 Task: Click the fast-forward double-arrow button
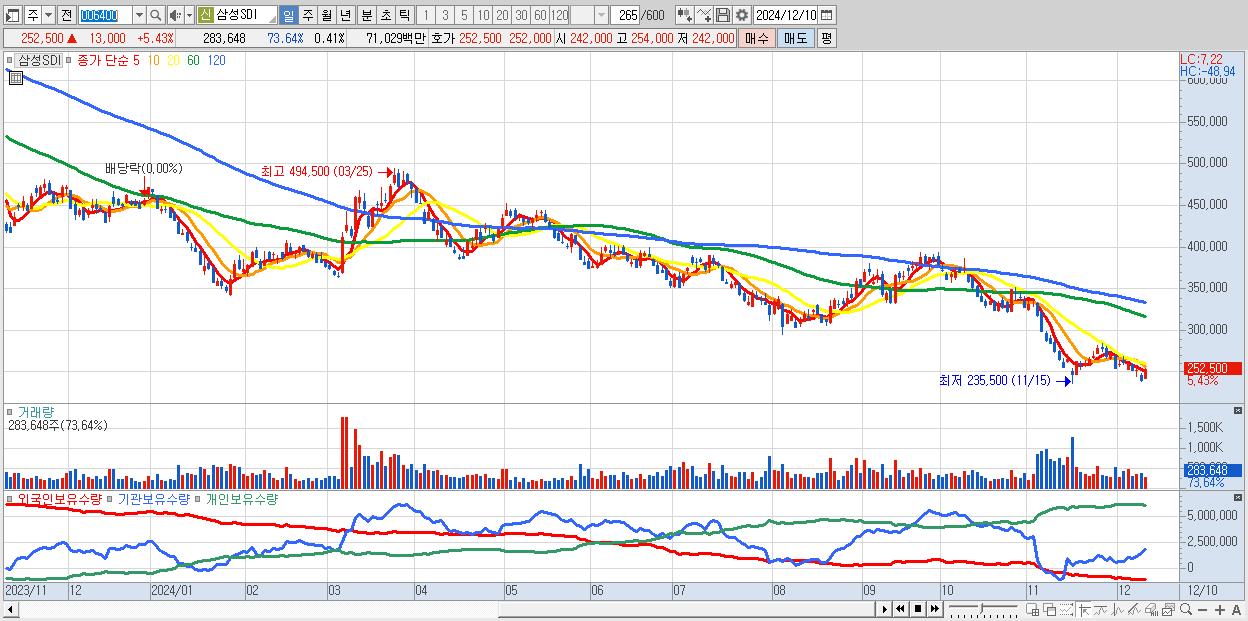934,609
